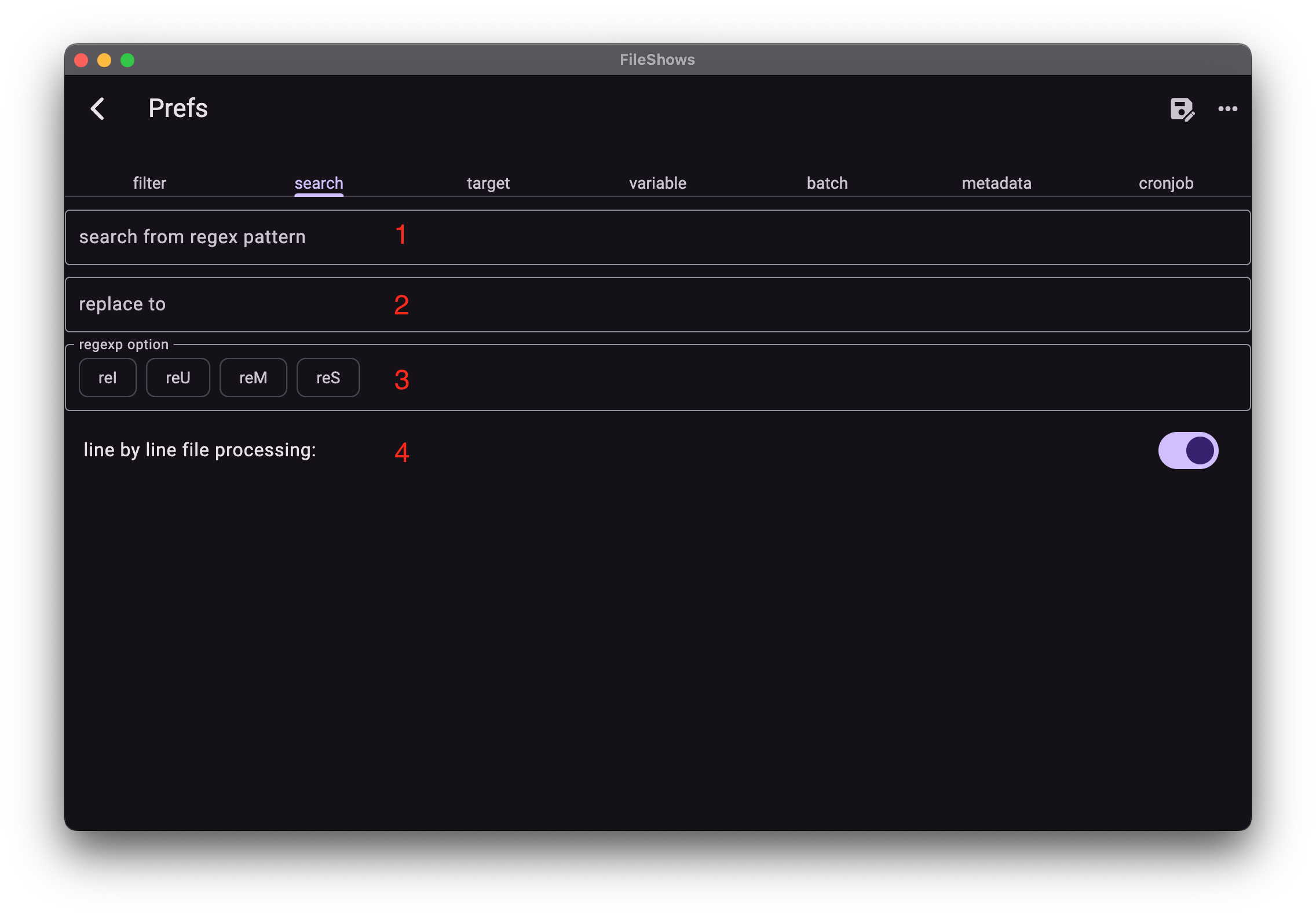Open the cronjob tab
This screenshot has width=1316, height=916.
click(x=1165, y=183)
